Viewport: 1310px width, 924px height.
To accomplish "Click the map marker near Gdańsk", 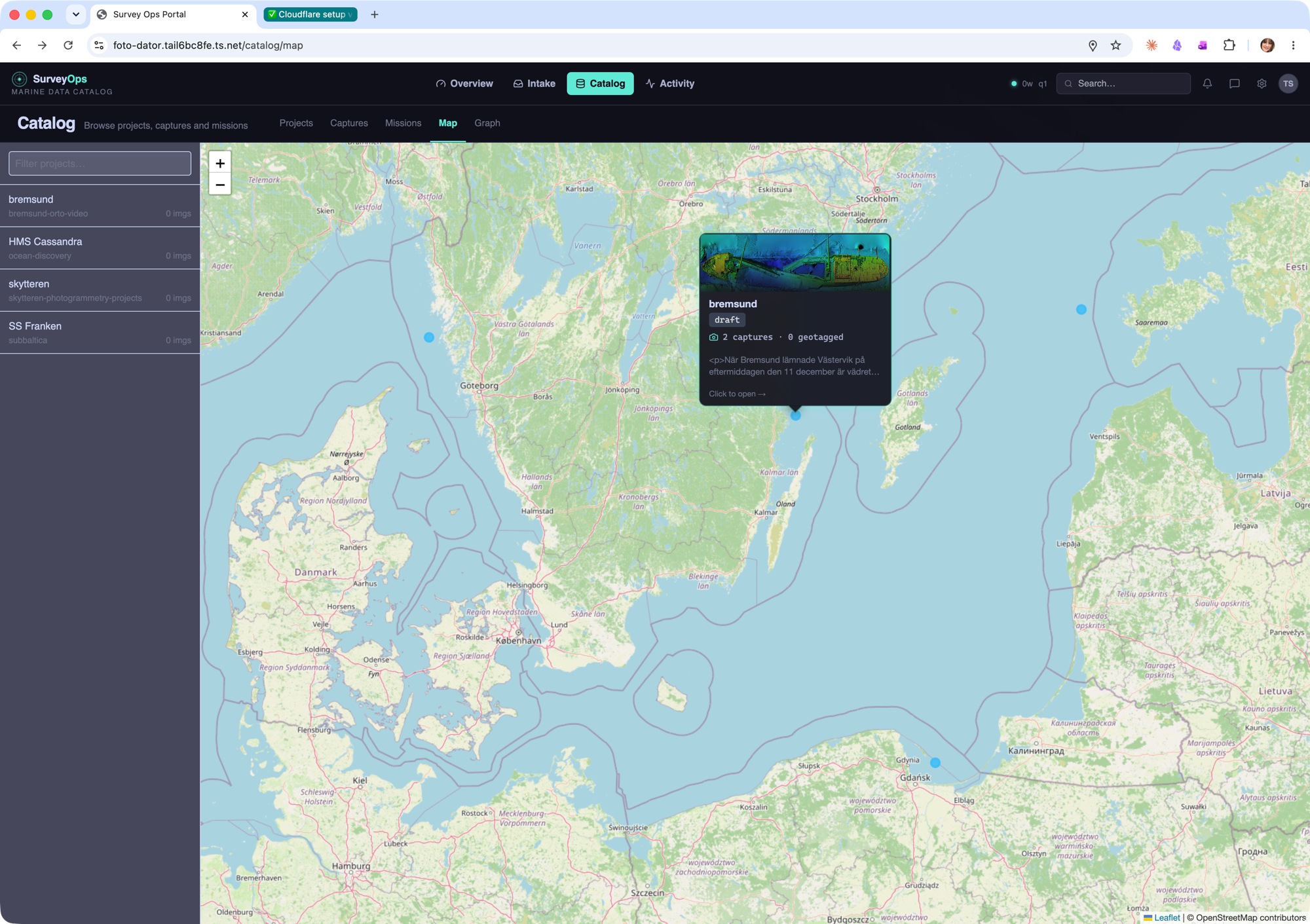I will point(935,762).
